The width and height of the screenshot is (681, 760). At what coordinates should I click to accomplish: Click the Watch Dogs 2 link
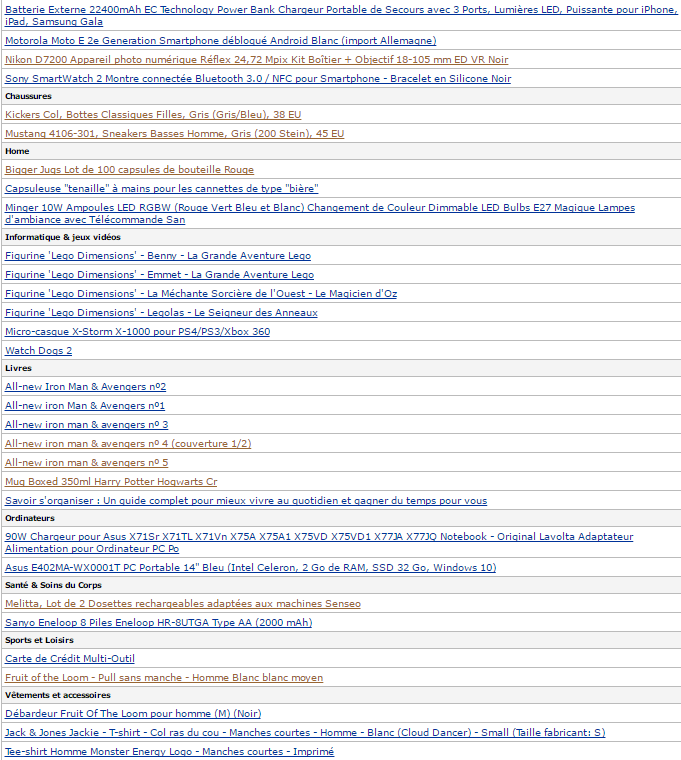(x=38, y=350)
